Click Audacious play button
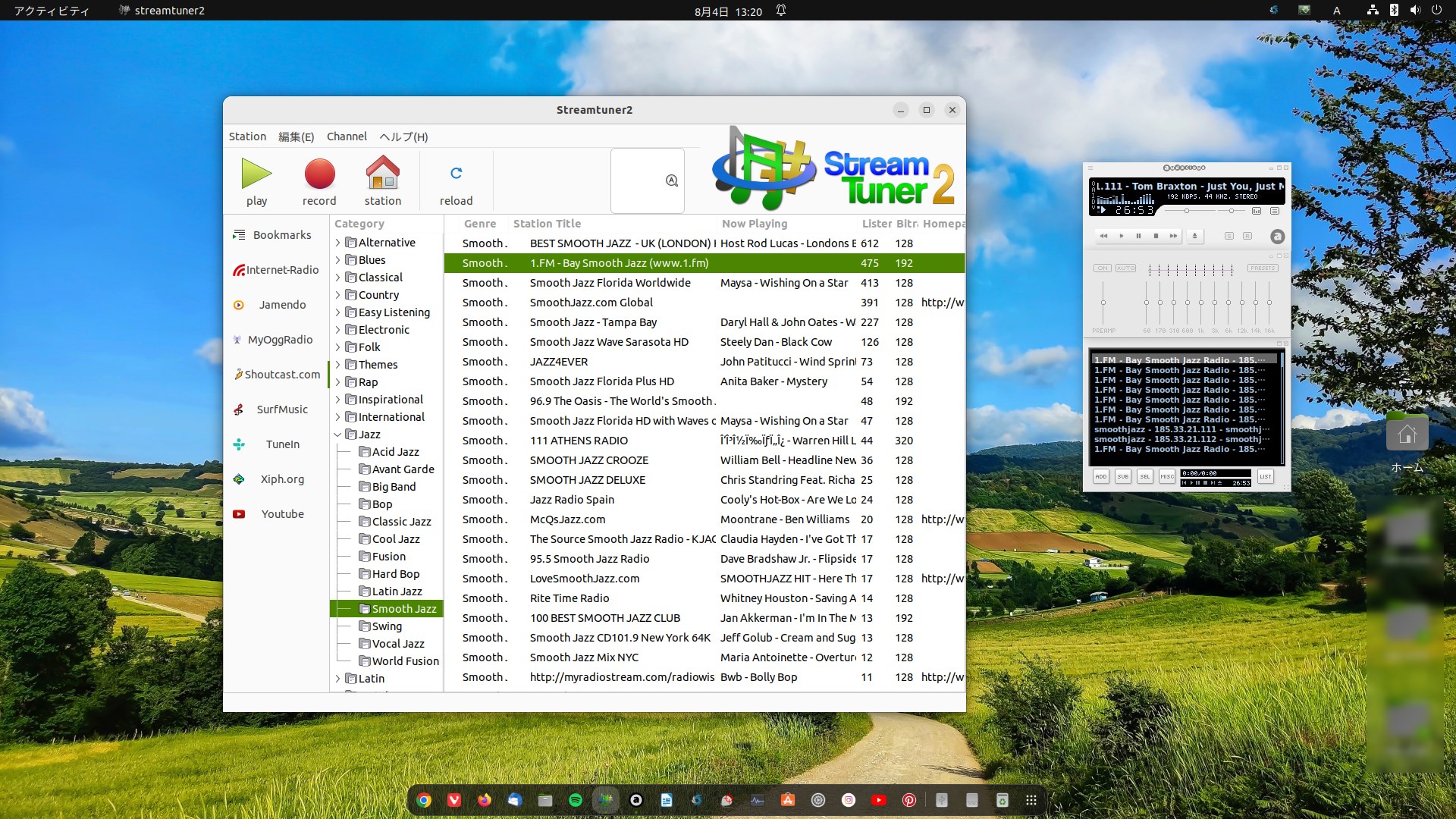The image size is (1456, 819). [x=1122, y=236]
